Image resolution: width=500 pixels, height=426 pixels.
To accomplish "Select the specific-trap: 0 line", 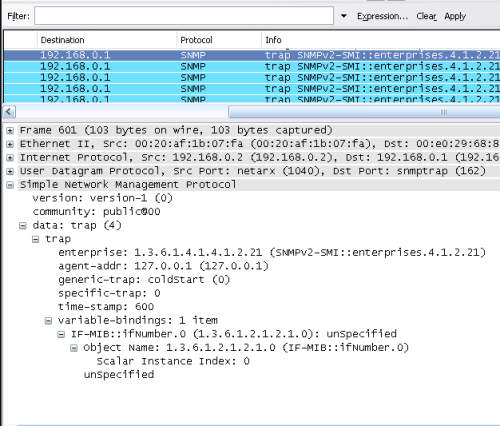I will 109,293.
